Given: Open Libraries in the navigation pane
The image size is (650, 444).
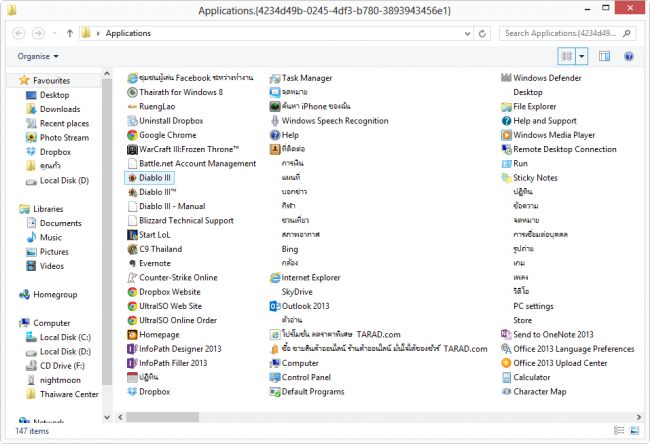Looking at the screenshot, I should pyautogui.click(x=48, y=209).
